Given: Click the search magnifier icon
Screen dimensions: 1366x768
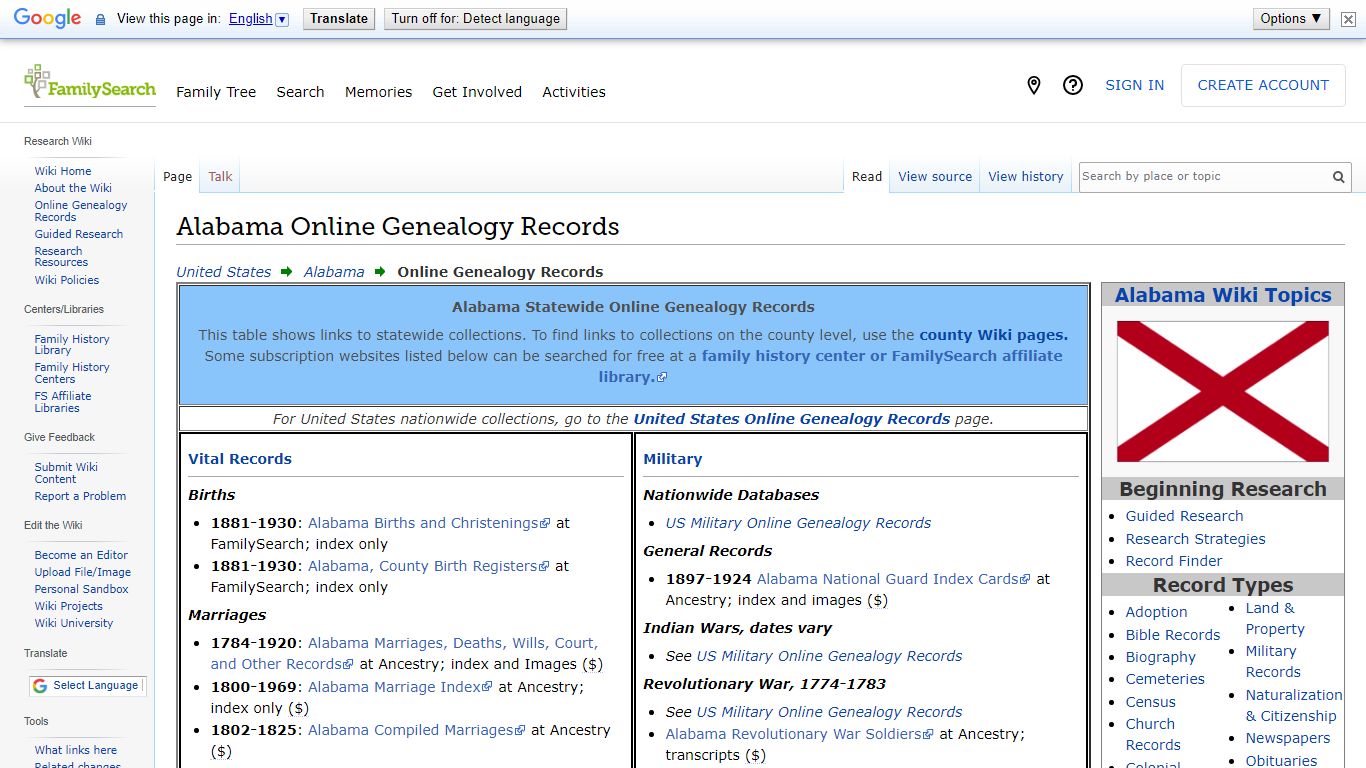Looking at the screenshot, I should coord(1338,177).
